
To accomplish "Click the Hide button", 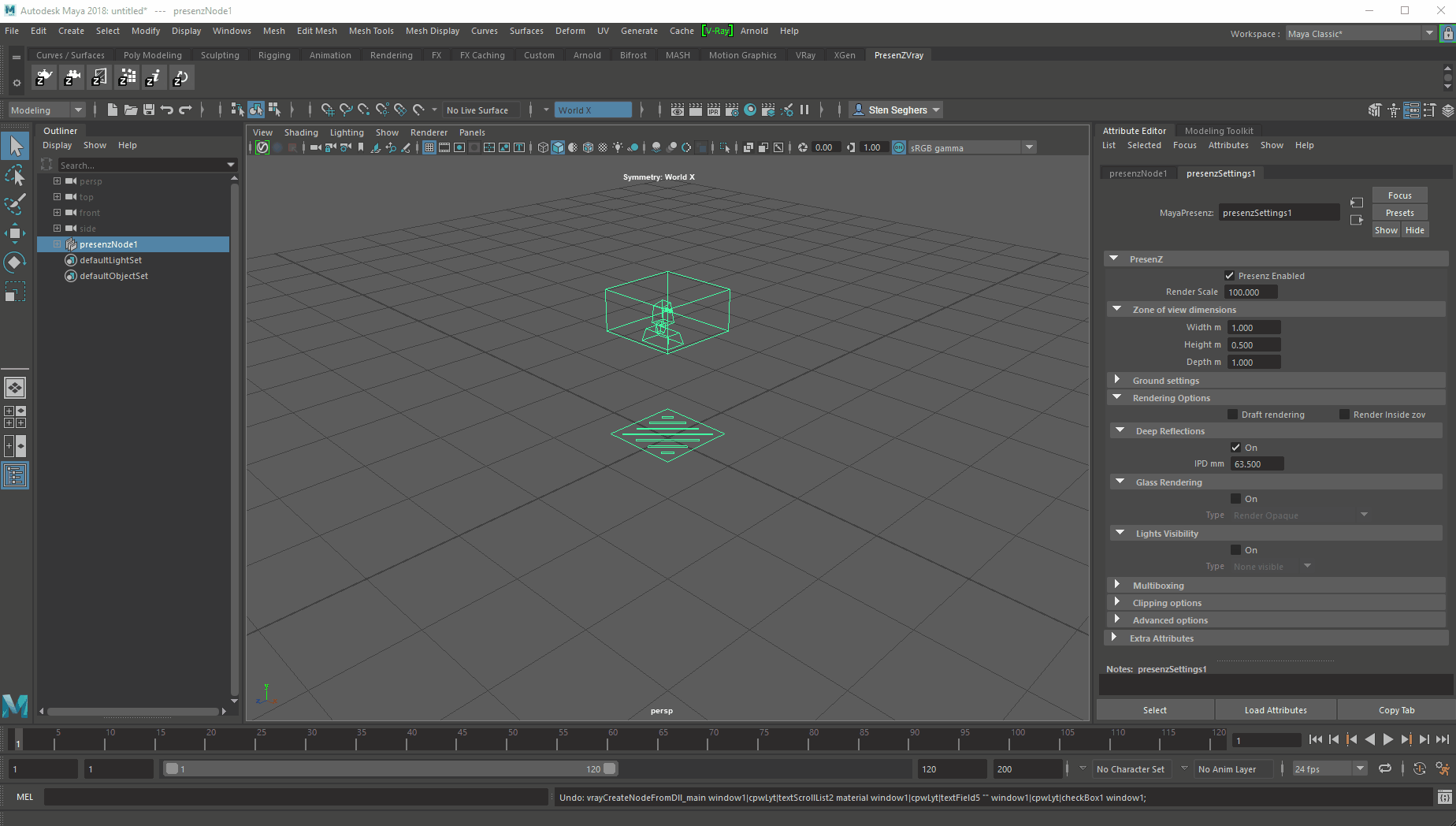I will (1414, 230).
